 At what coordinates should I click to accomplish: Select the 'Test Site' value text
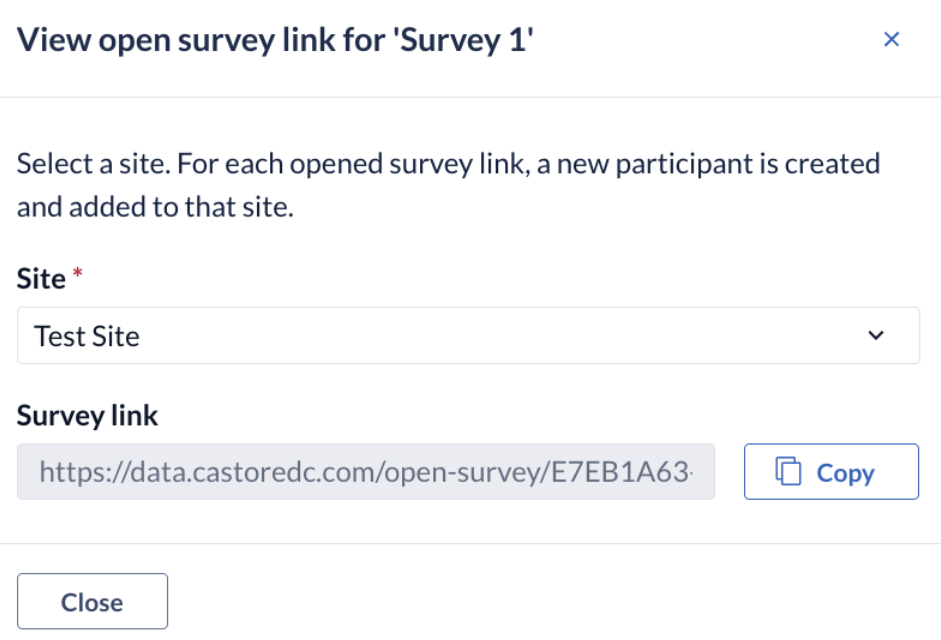coord(87,336)
